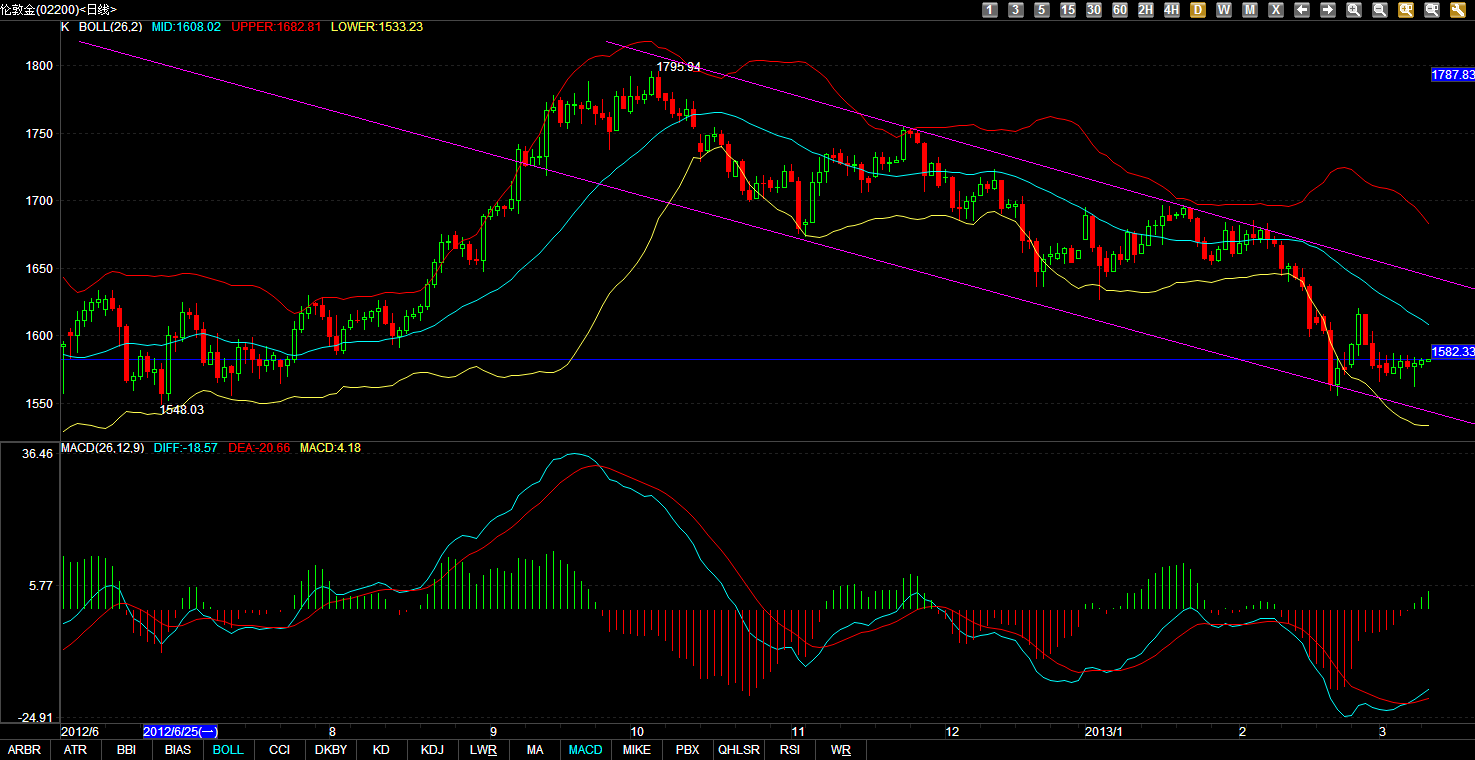
Task: Open the BBI indicator tab
Action: pos(126,750)
